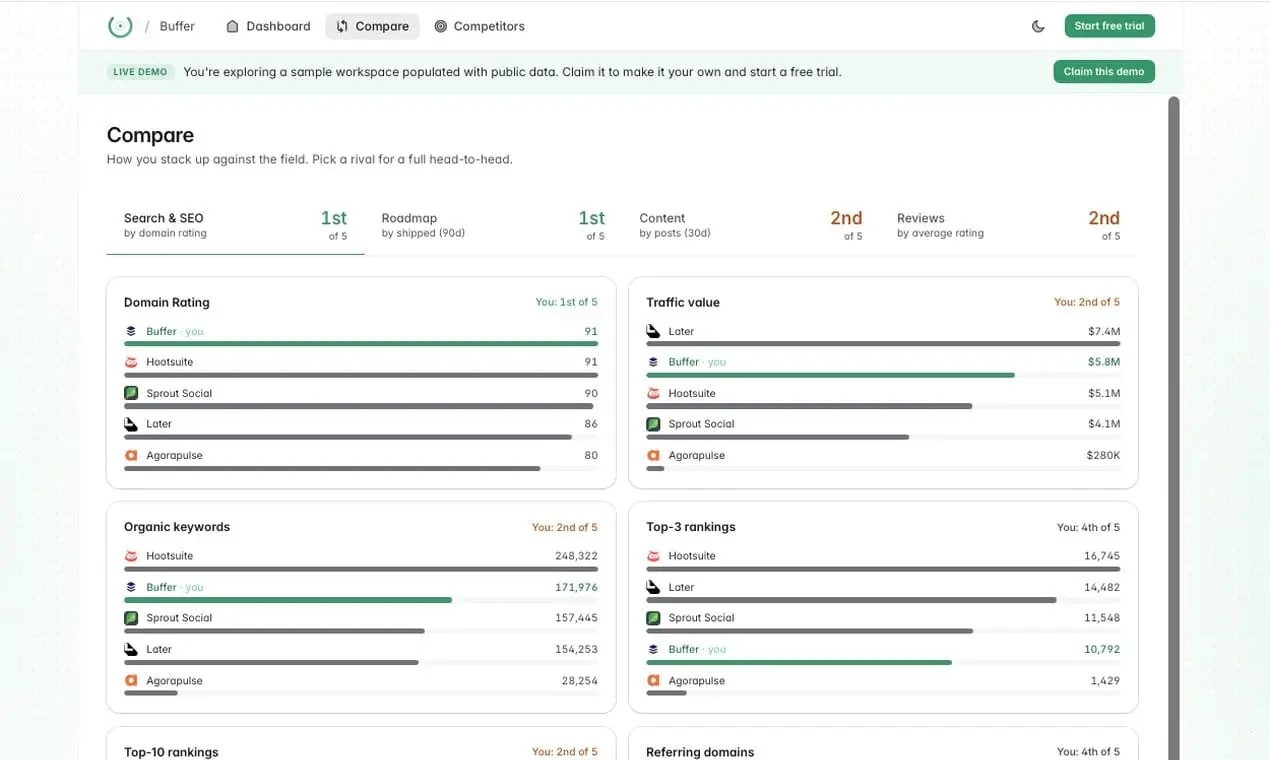Click Sprout Social logo in Organic keywords card

130,618
